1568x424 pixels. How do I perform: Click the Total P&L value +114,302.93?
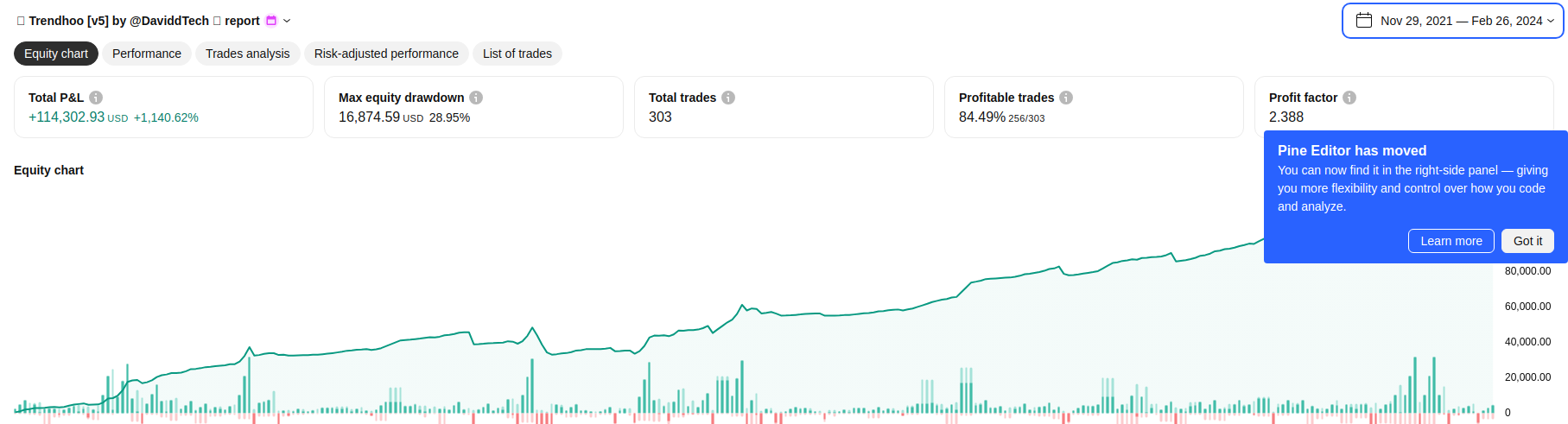[x=67, y=117]
